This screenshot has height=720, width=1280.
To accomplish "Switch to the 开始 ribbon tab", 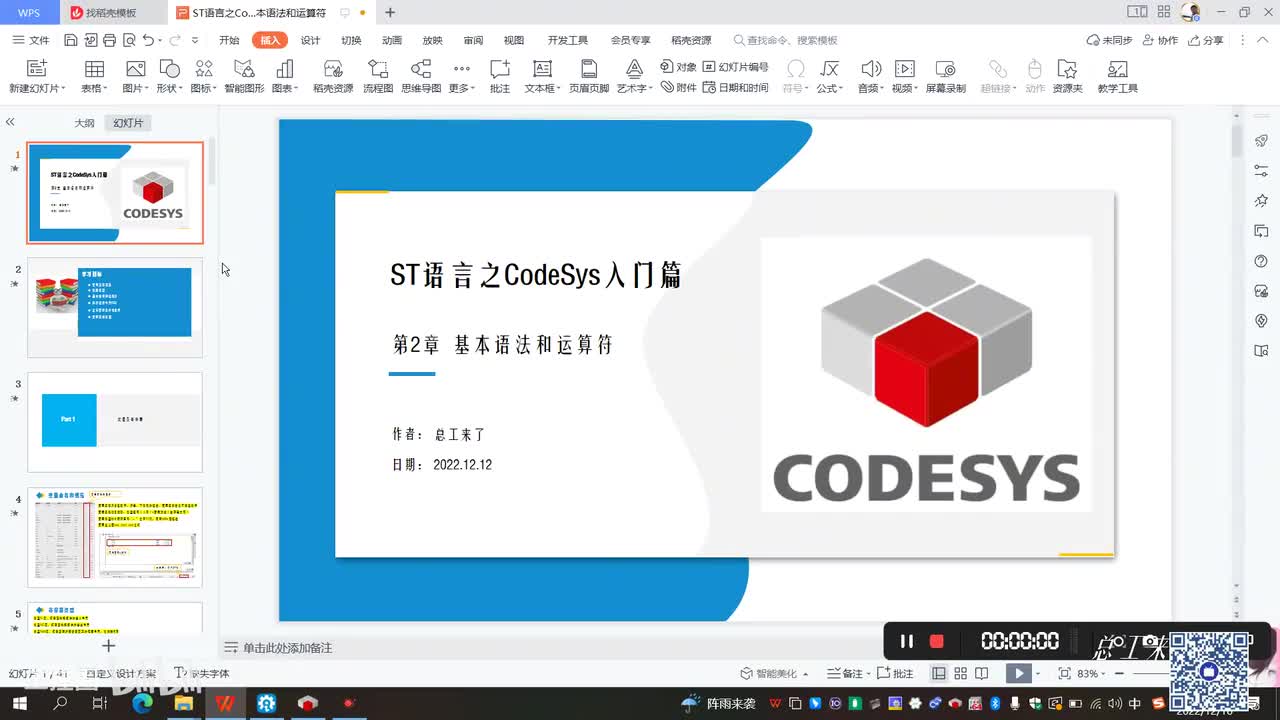I will (x=229, y=40).
